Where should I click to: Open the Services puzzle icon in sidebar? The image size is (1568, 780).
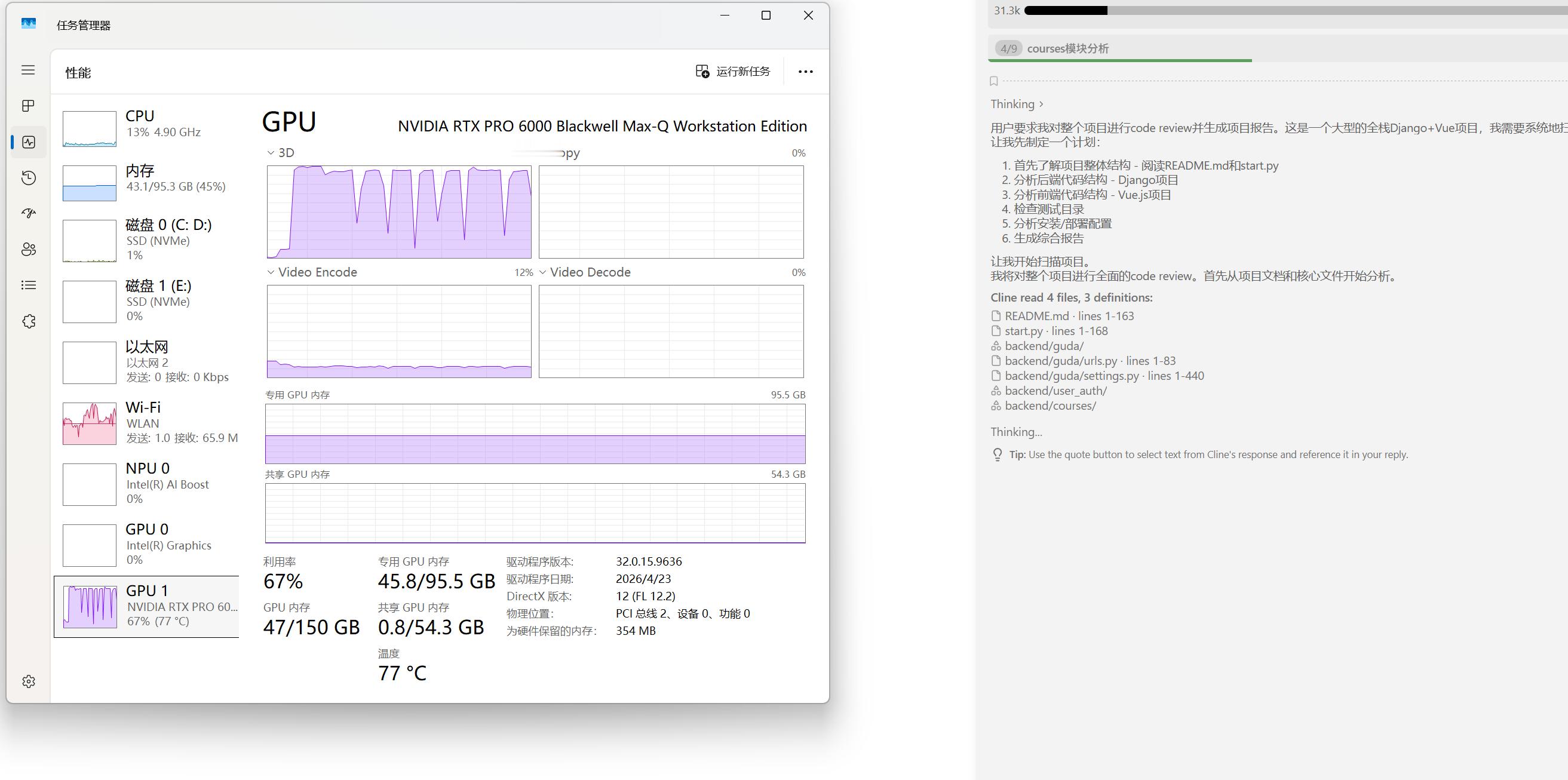[29, 321]
